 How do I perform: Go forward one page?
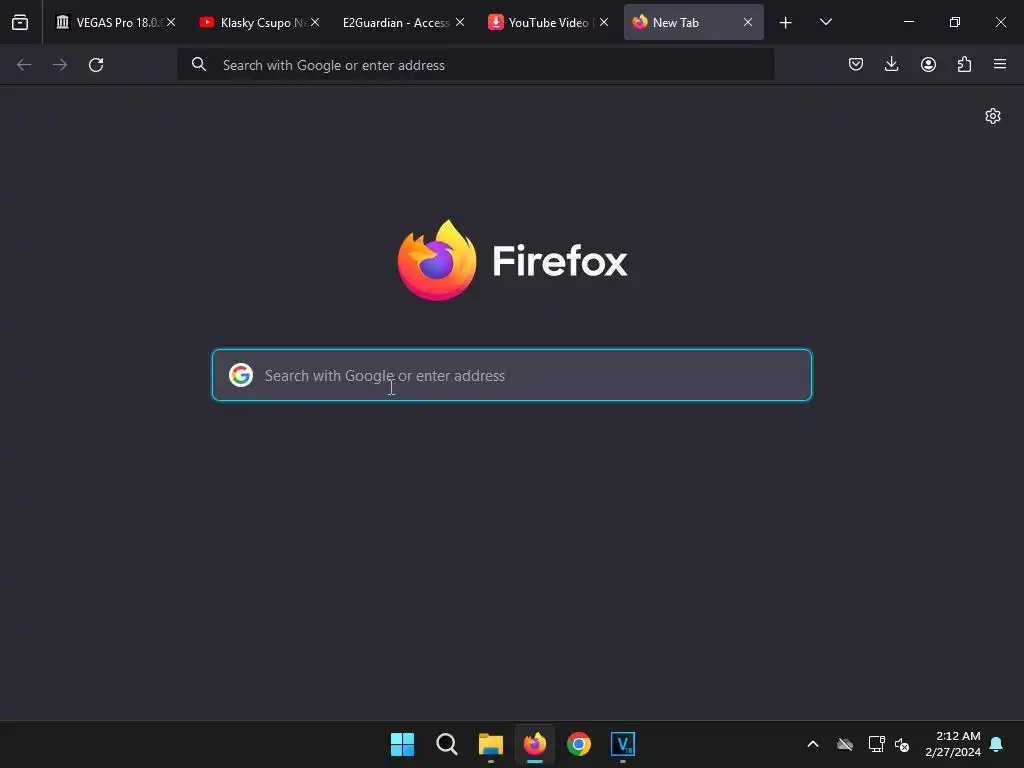(x=60, y=65)
